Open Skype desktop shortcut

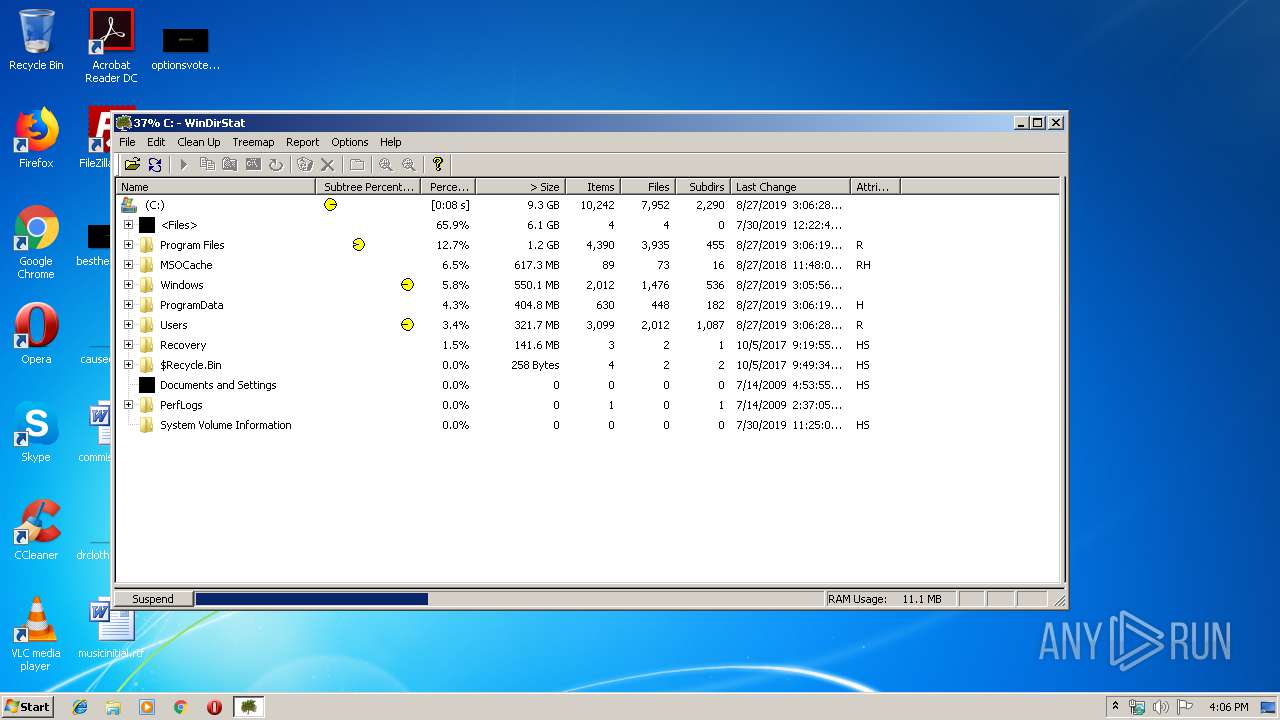36,432
